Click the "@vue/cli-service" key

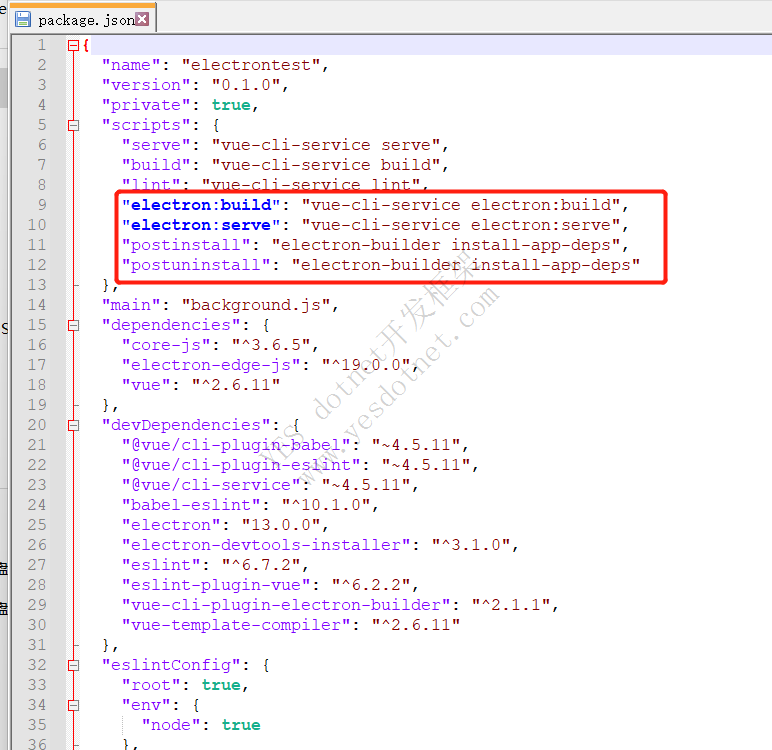point(211,485)
